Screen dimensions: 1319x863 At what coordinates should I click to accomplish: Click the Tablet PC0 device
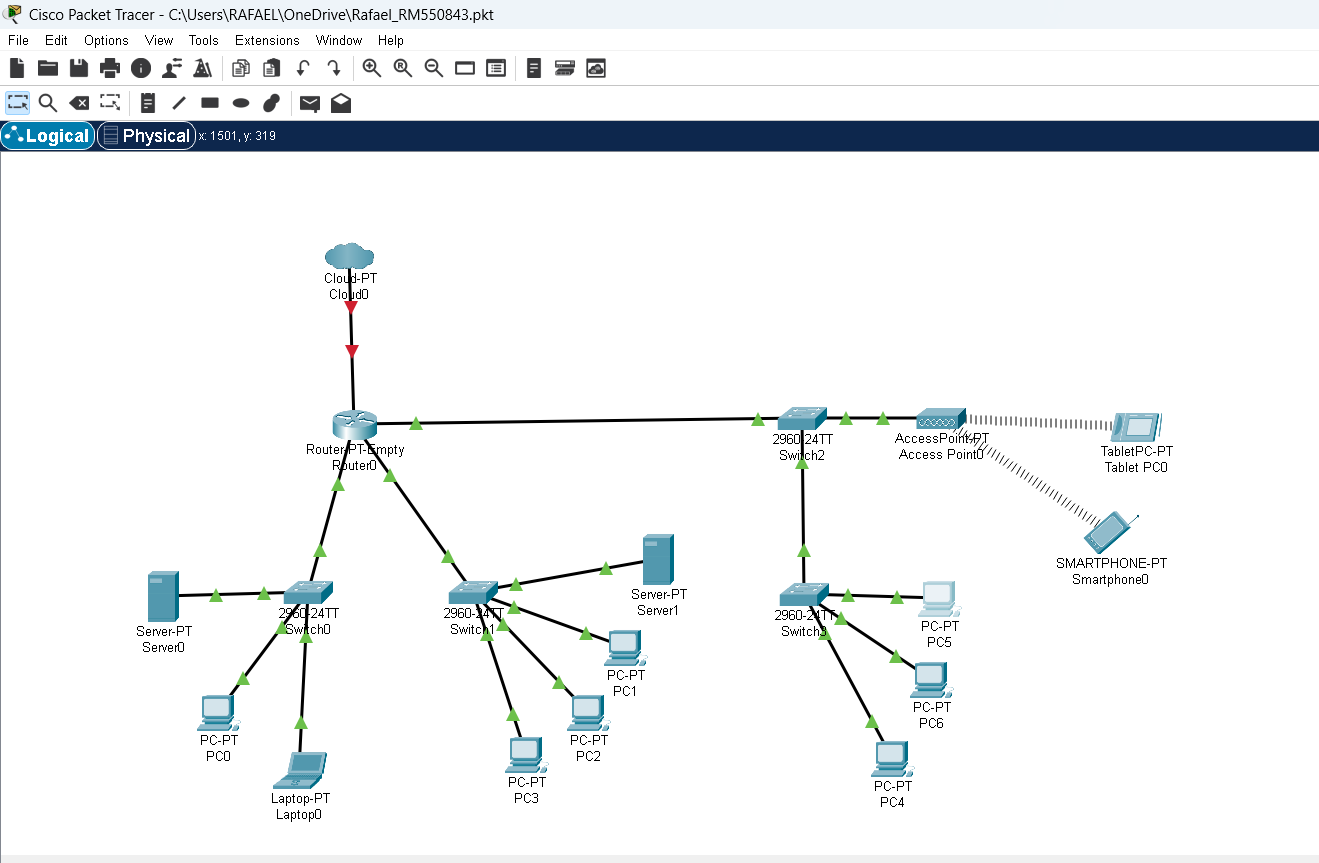[x=1136, y=427]
